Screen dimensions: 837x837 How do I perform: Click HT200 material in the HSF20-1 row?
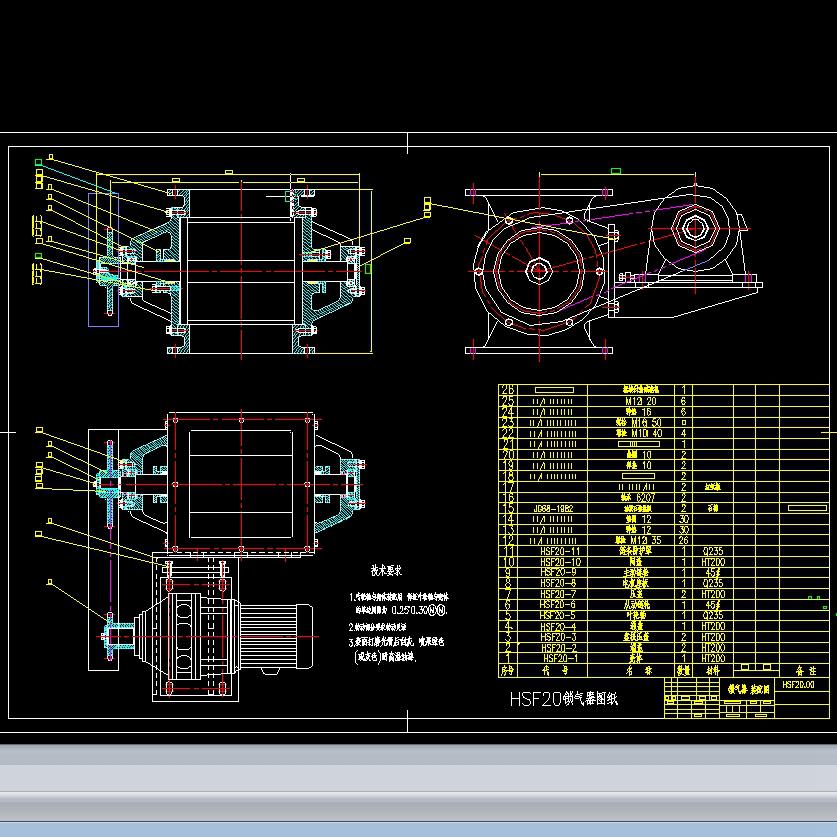pos(713,658)
